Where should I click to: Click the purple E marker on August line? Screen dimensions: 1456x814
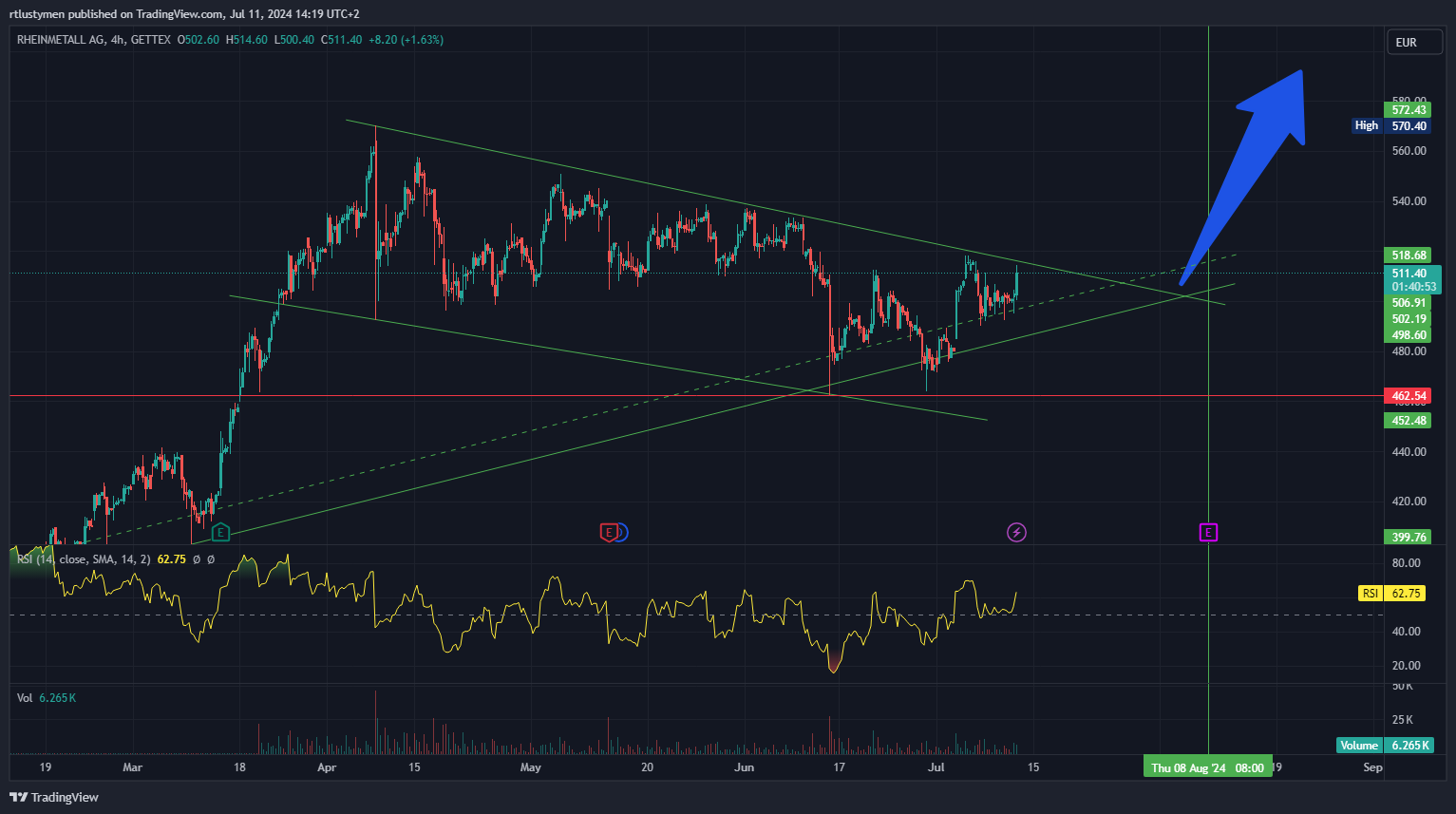tap(1208, 532)
